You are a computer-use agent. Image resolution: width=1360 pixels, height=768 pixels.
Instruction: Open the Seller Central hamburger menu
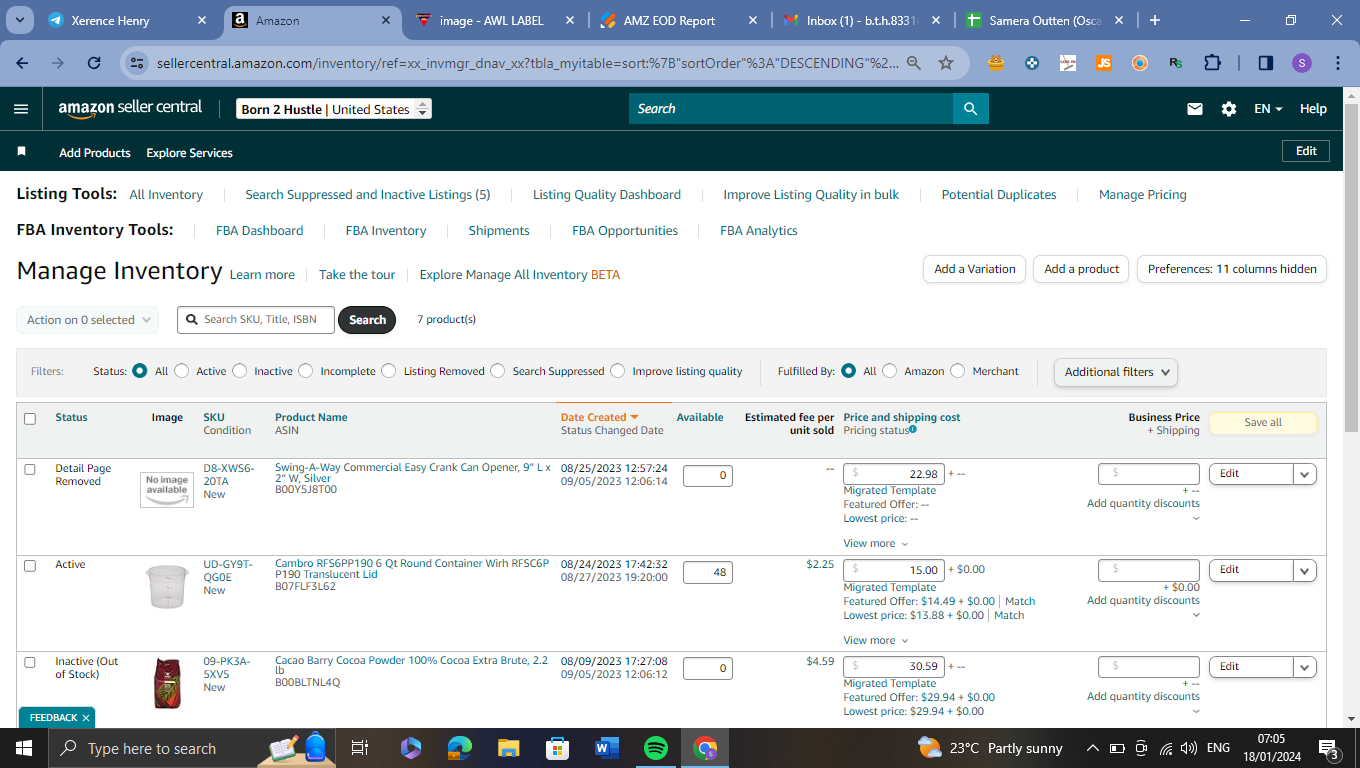(21, 109)
